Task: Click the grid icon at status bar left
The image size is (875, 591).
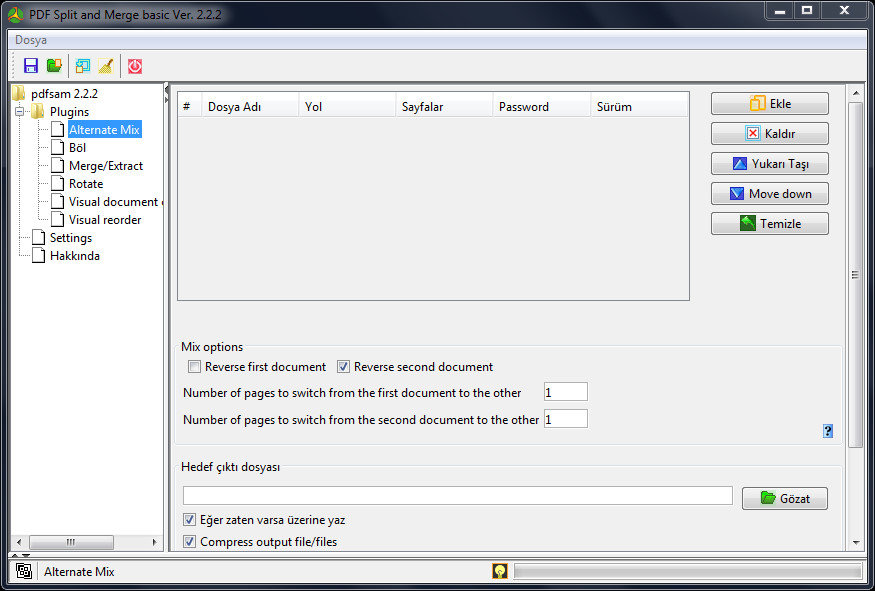Action: 23,571
